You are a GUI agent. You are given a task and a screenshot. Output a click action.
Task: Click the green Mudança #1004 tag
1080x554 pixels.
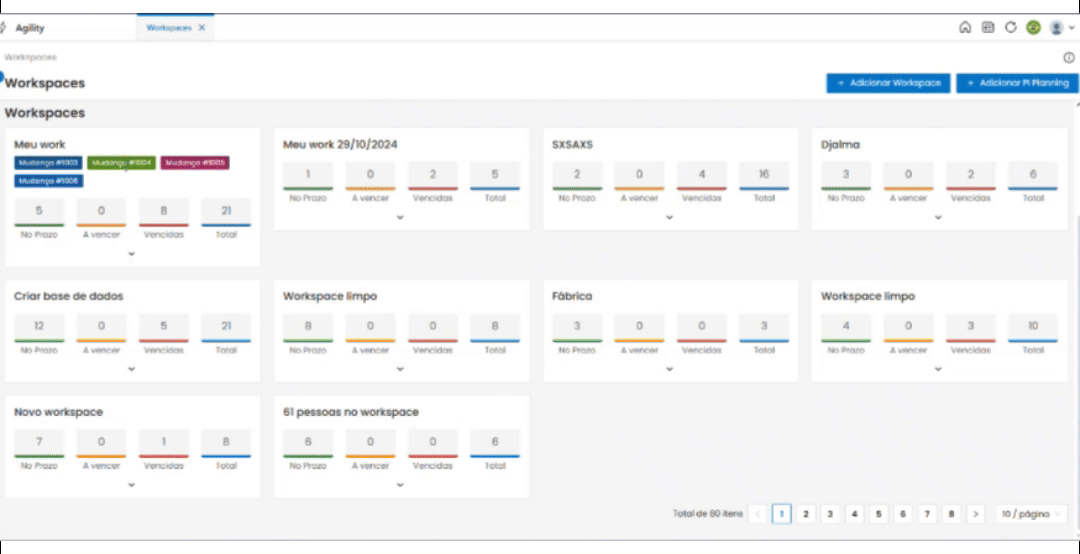tap(122, 163)
